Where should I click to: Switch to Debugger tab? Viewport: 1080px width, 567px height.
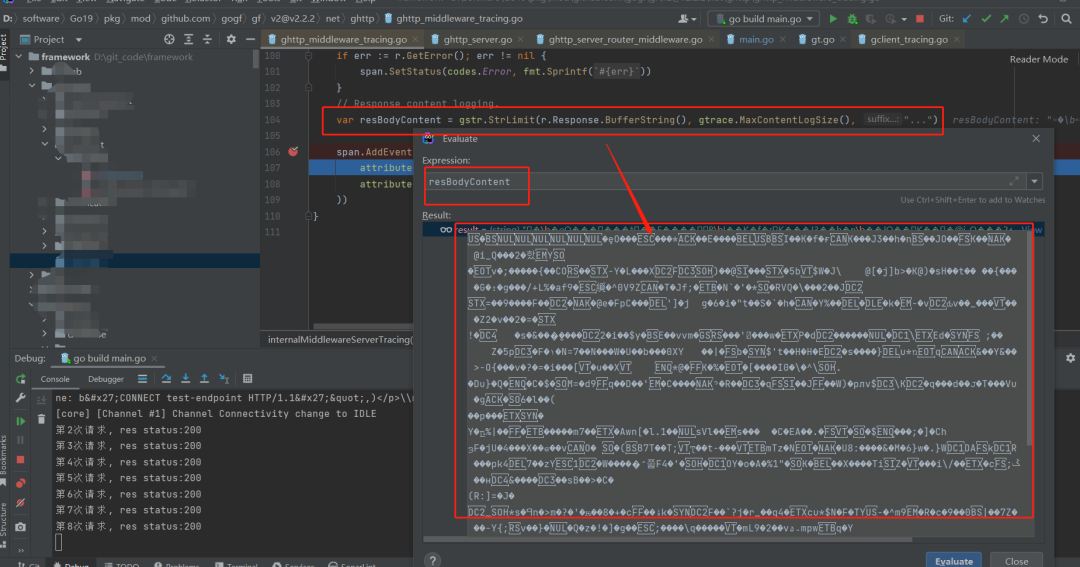tap(105, 379)
